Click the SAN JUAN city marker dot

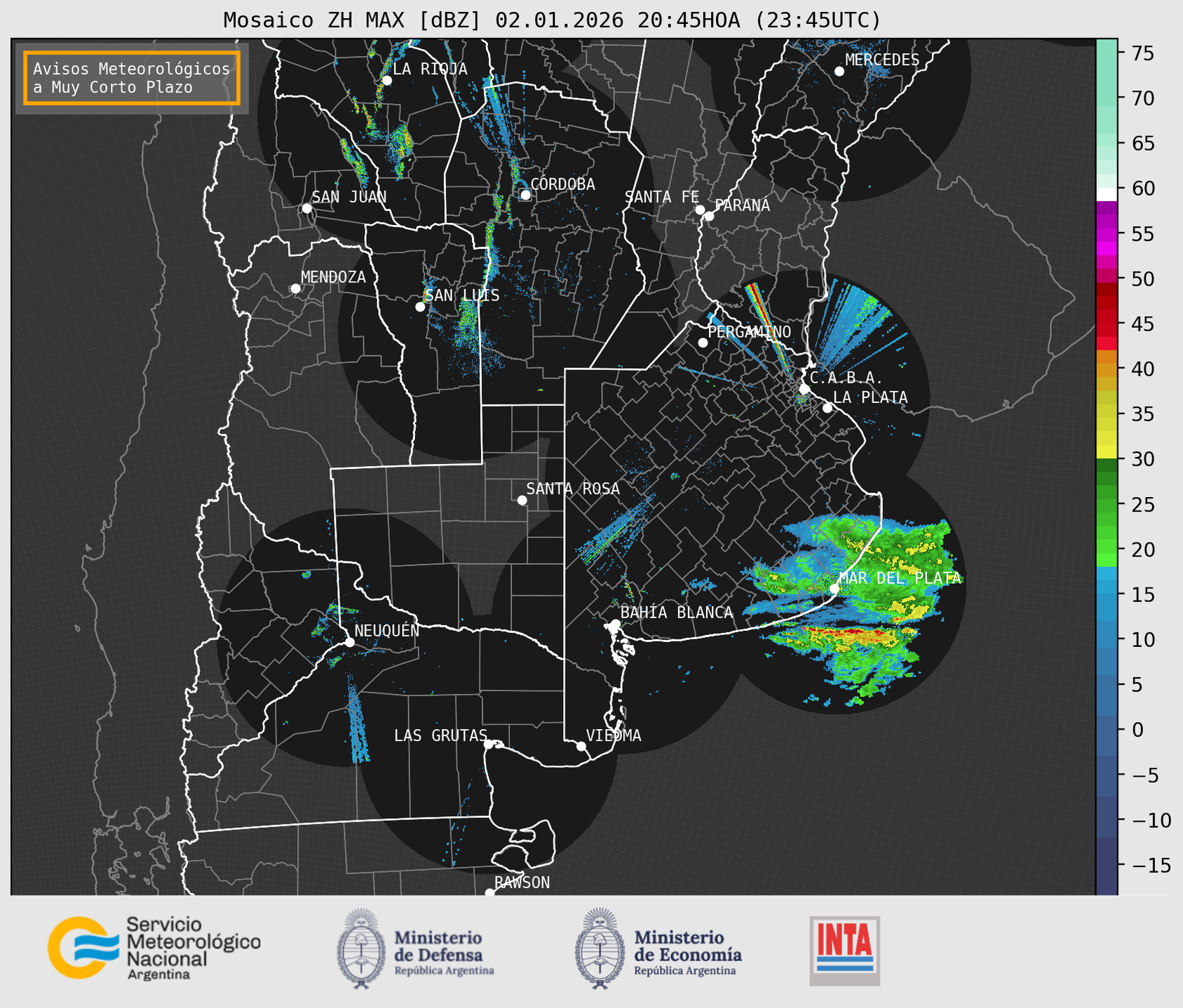click(x=306, y=208)
